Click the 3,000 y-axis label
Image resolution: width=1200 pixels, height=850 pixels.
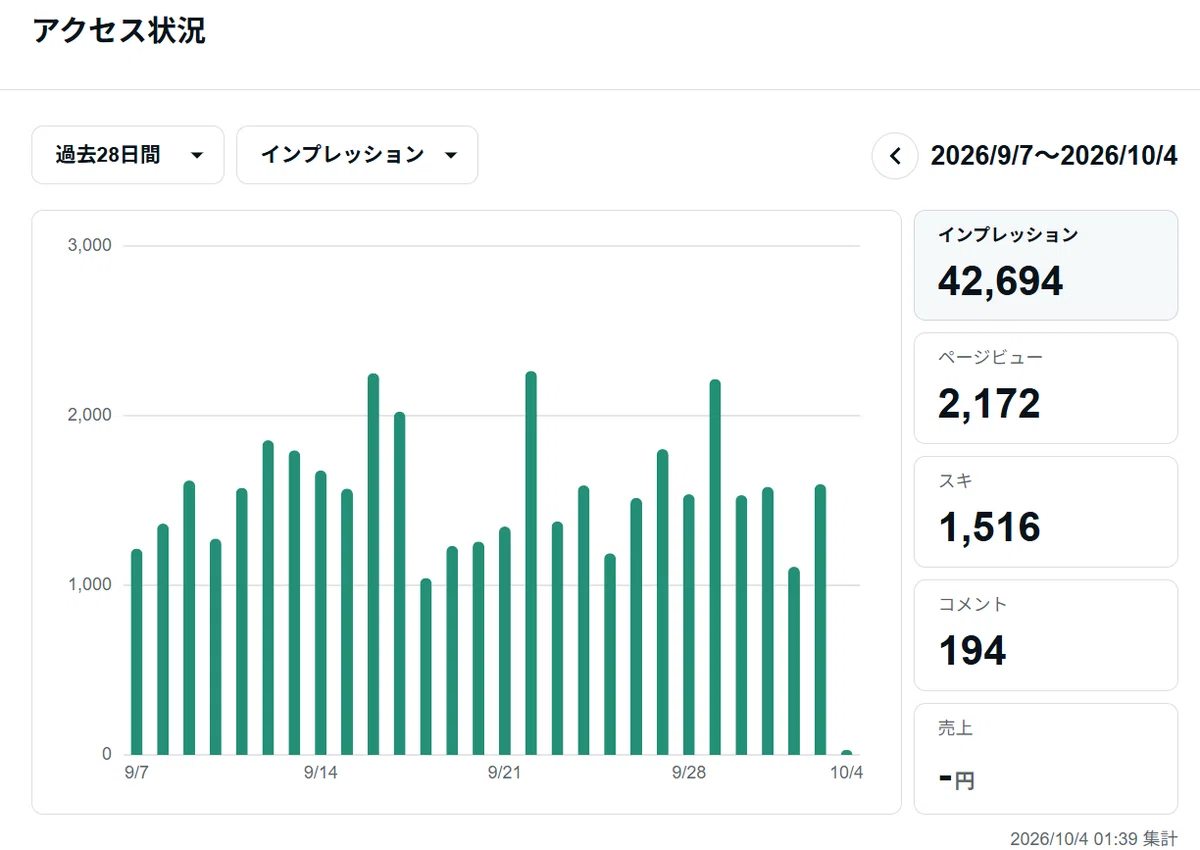[90, 246]
